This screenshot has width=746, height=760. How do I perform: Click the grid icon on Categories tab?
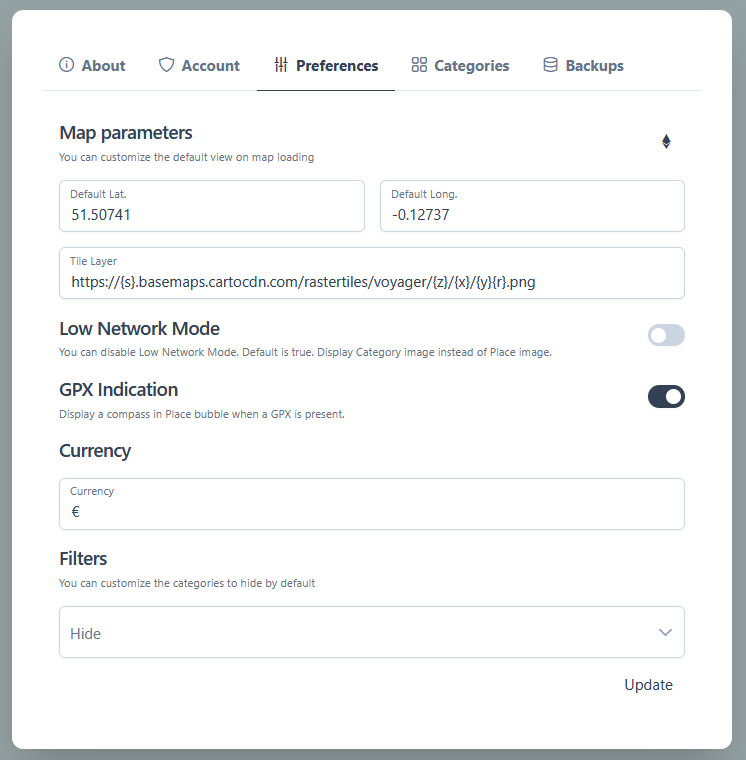[x=419, y=65]
